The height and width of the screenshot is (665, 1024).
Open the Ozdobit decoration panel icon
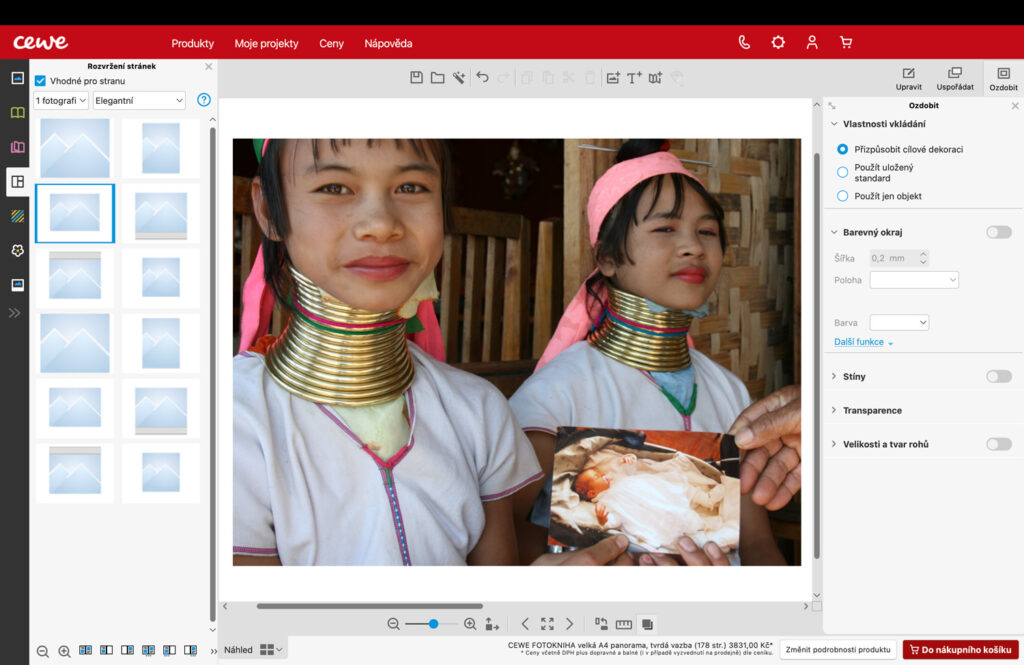pos(1003,78)
